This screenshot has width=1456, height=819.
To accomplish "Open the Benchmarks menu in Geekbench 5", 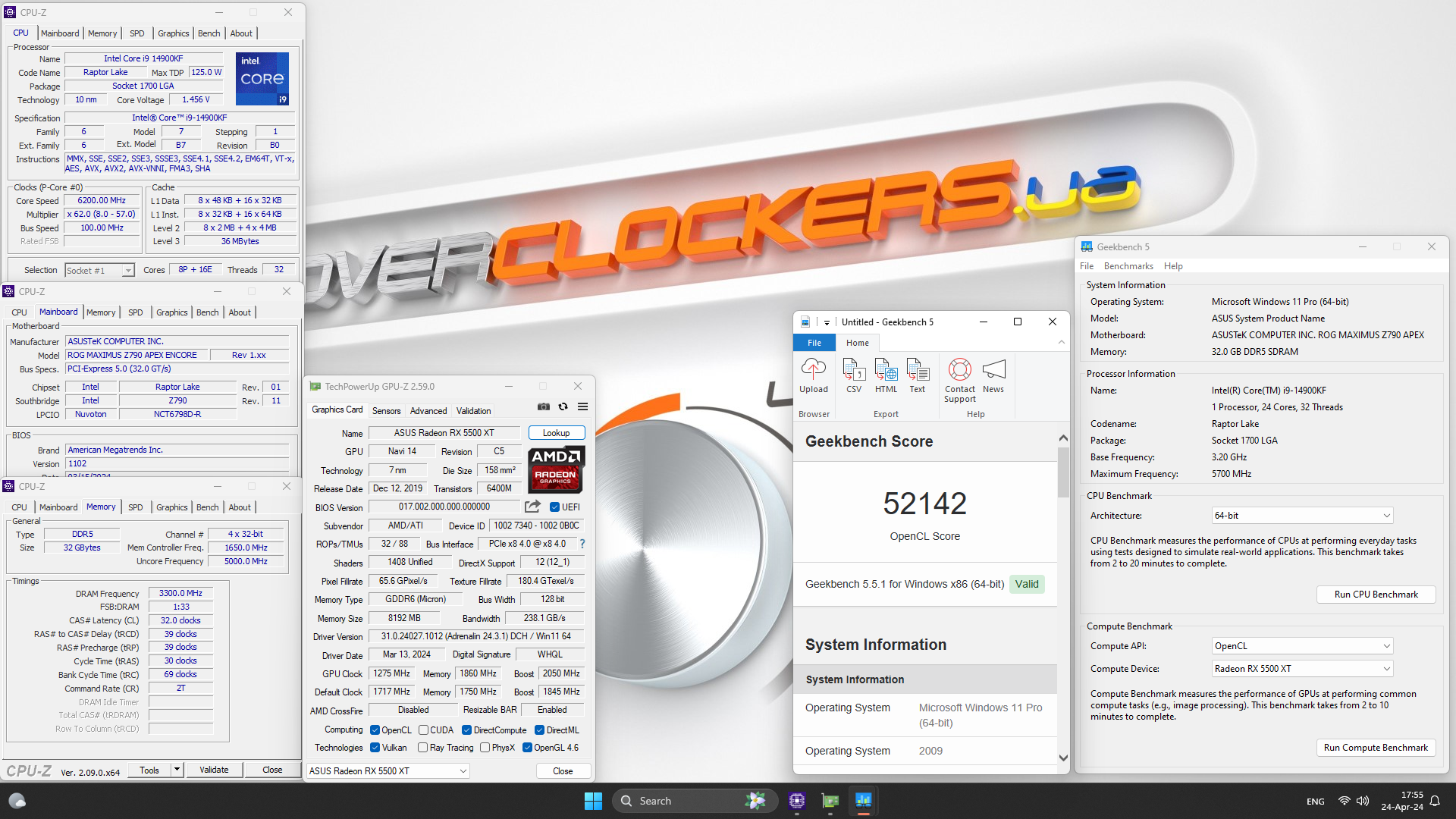I will 1128,266.
